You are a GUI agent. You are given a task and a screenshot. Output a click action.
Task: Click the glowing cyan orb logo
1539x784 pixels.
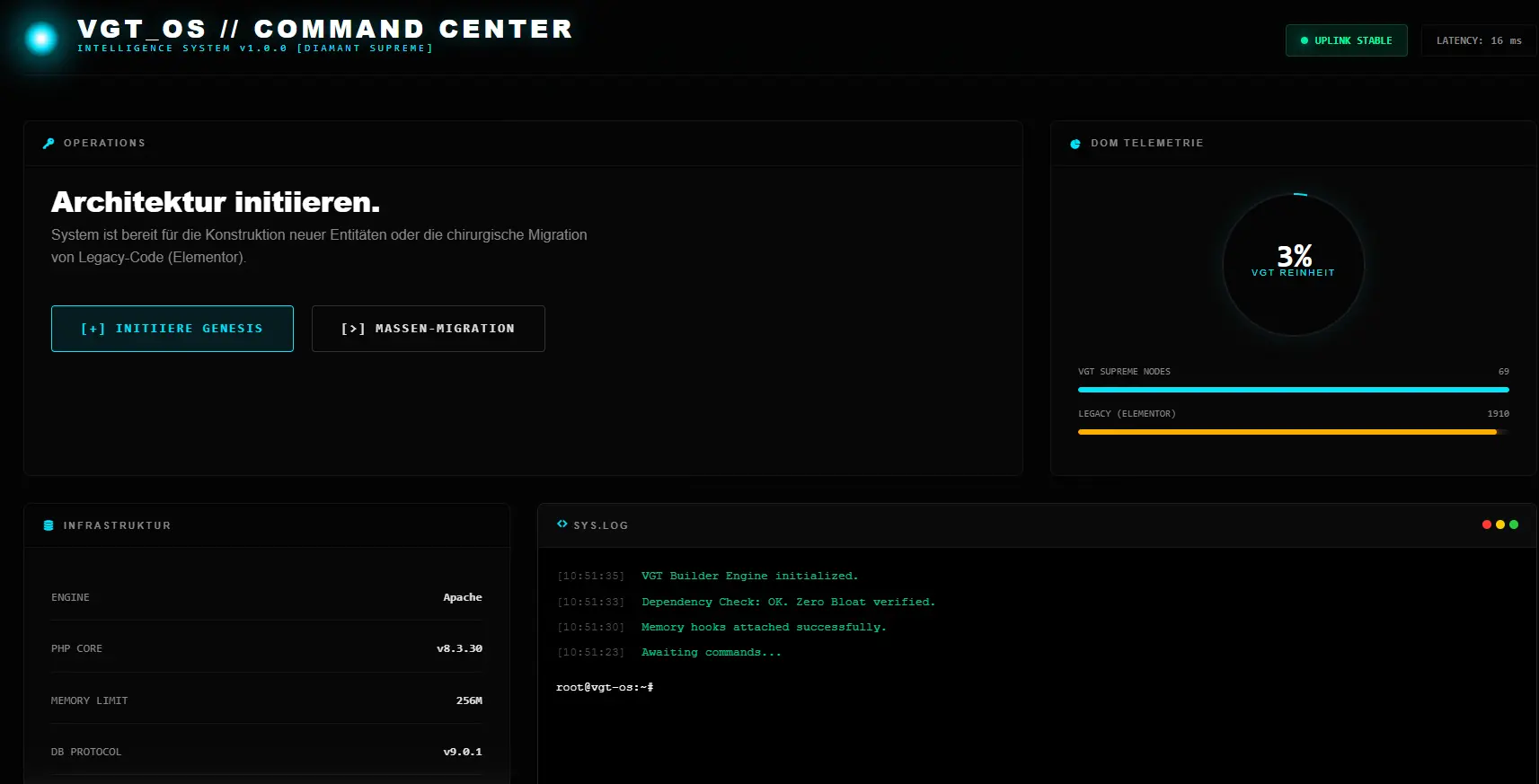[41, 39]
